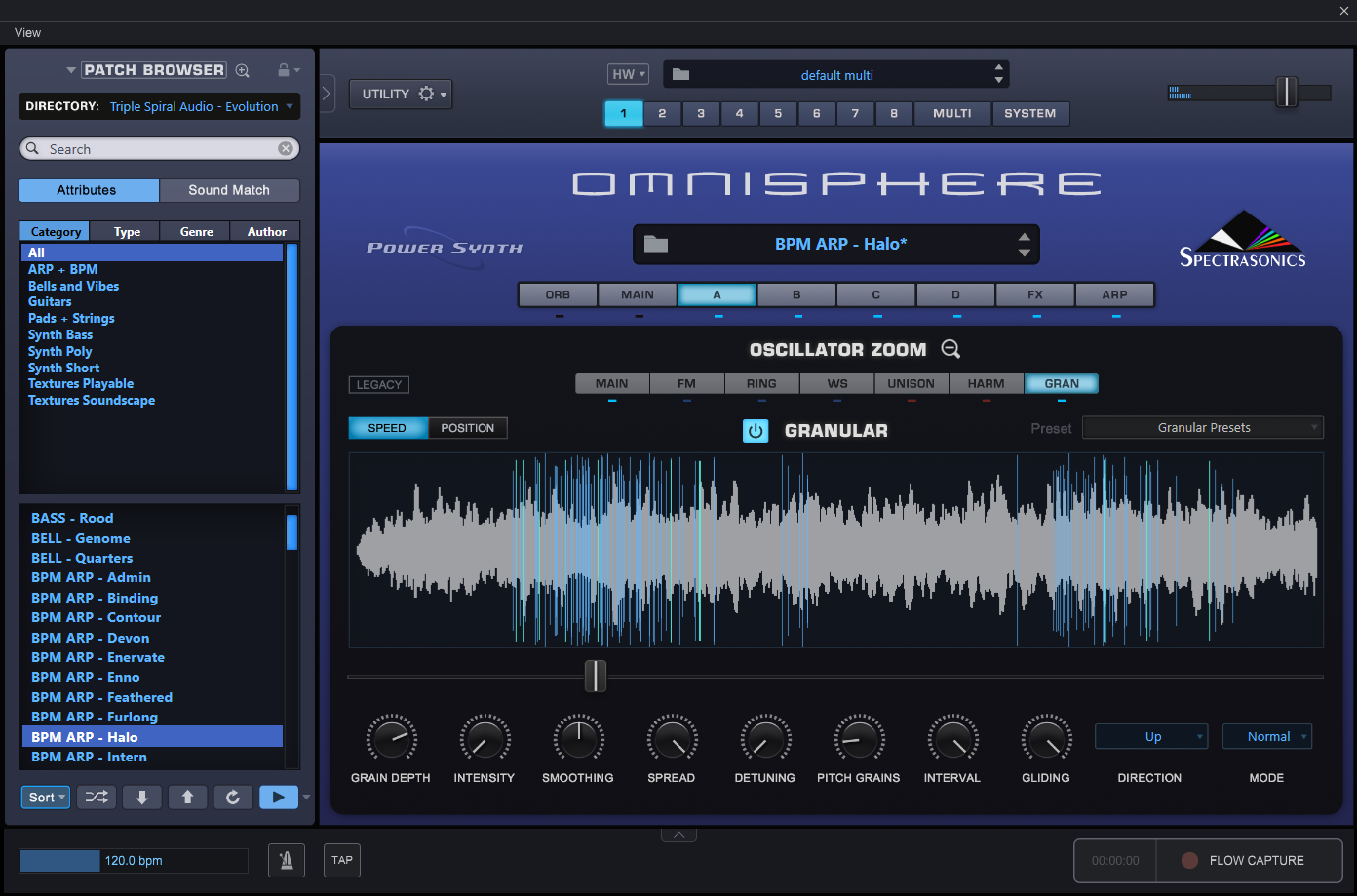The height and width of the screenshot is (896, 1357).
Task: Select the next patch down arrow
Action: 142,797
